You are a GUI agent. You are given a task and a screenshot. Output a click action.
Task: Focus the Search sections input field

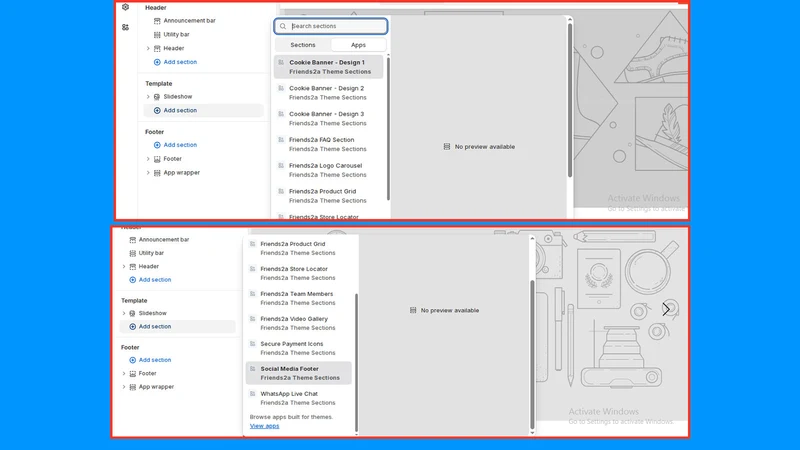coord(331,26)
